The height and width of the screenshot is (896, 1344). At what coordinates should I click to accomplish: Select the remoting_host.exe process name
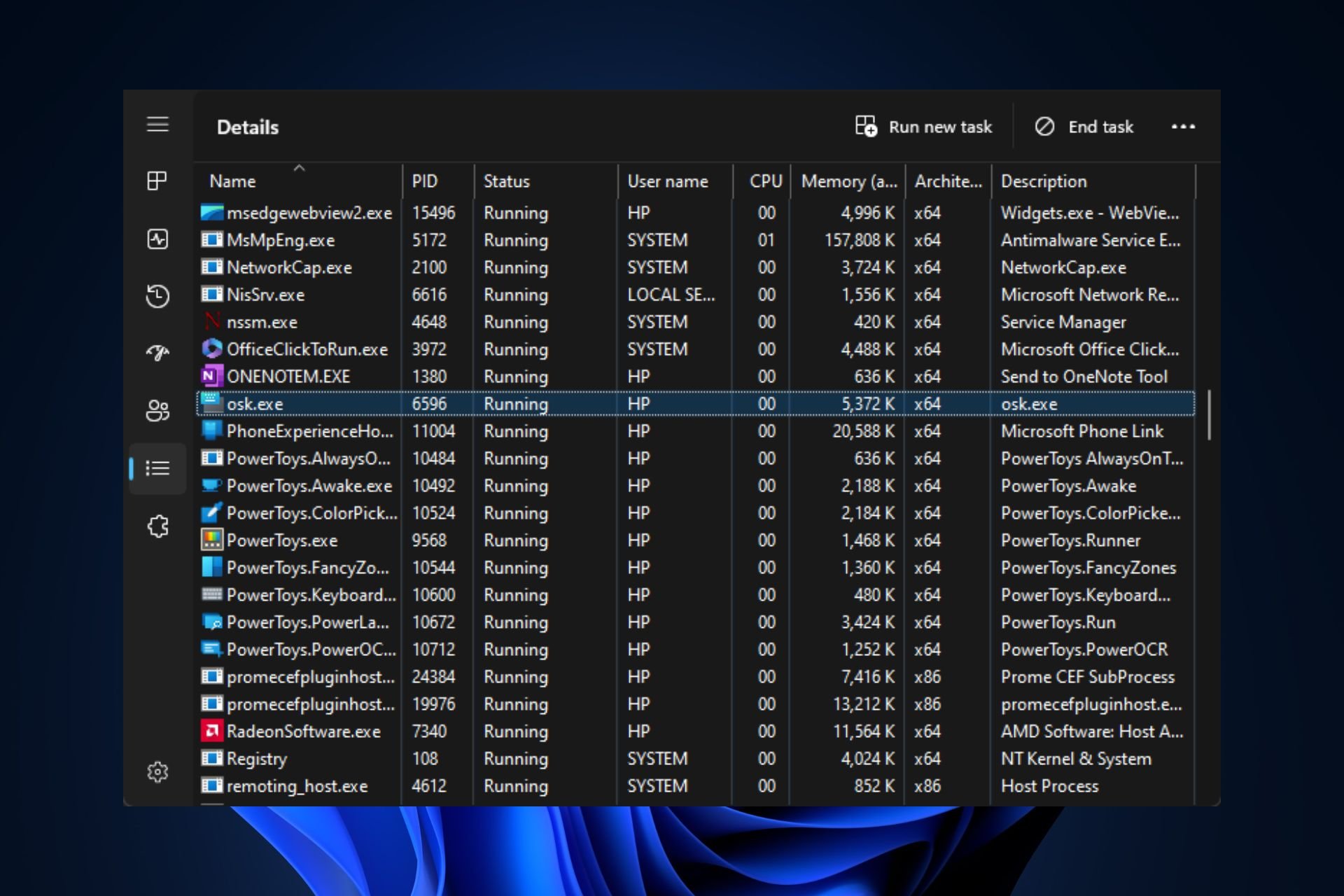coord(297,786)
